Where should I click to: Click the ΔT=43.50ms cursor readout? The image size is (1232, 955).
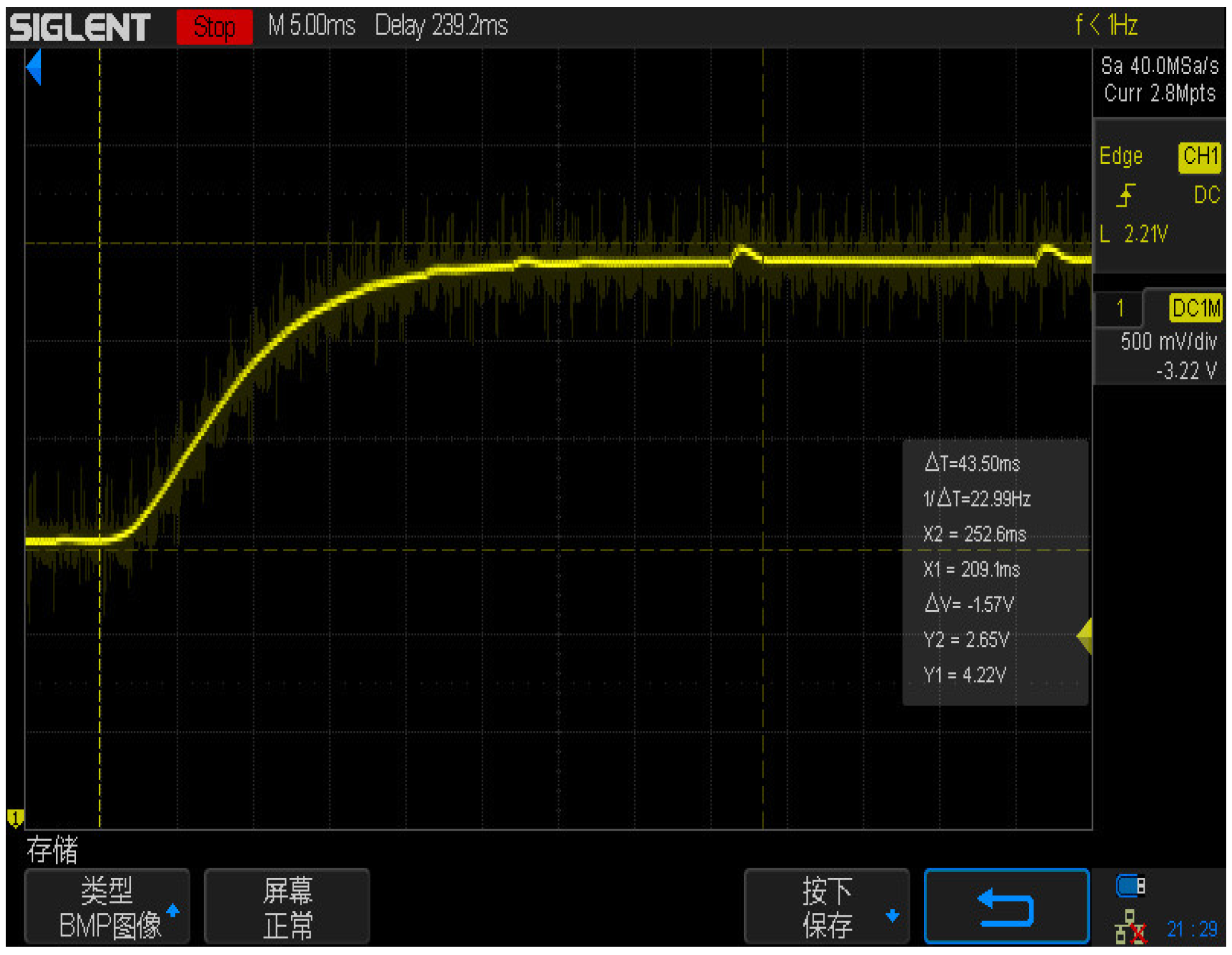click(x=972, y=463)
